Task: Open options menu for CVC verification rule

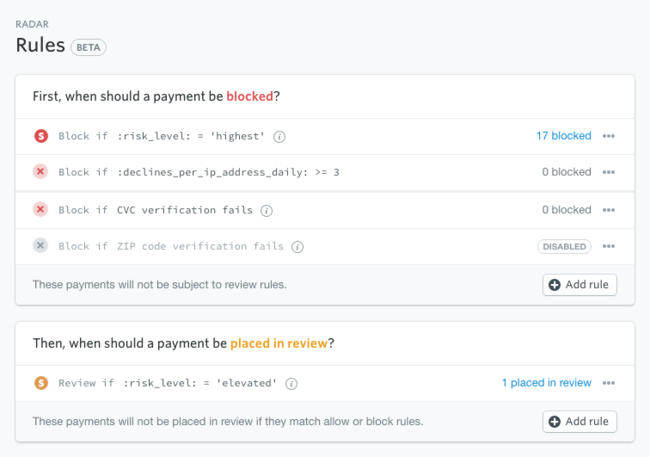Action: point(609,210)
